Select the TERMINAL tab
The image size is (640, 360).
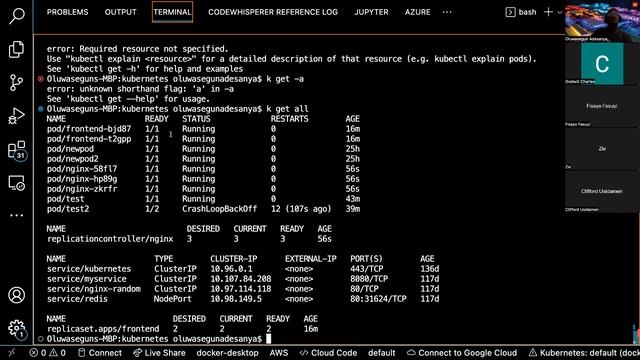coord(172,12)
